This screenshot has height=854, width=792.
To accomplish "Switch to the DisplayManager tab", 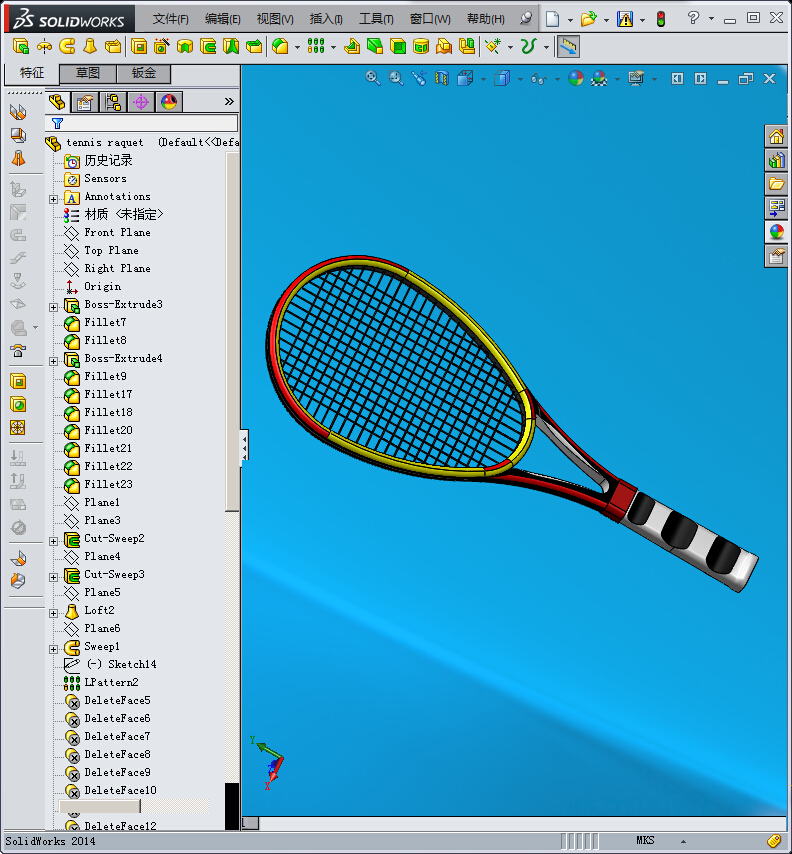I will 169,102.
